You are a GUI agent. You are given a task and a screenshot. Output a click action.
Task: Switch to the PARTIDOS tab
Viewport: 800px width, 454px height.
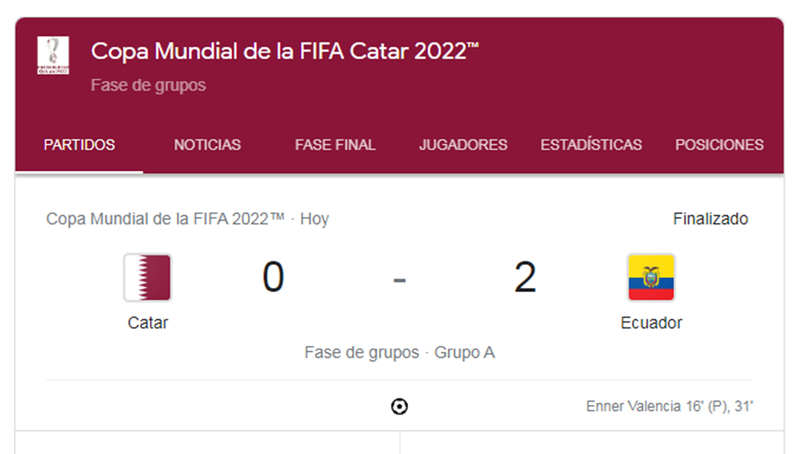pos(79,145)
